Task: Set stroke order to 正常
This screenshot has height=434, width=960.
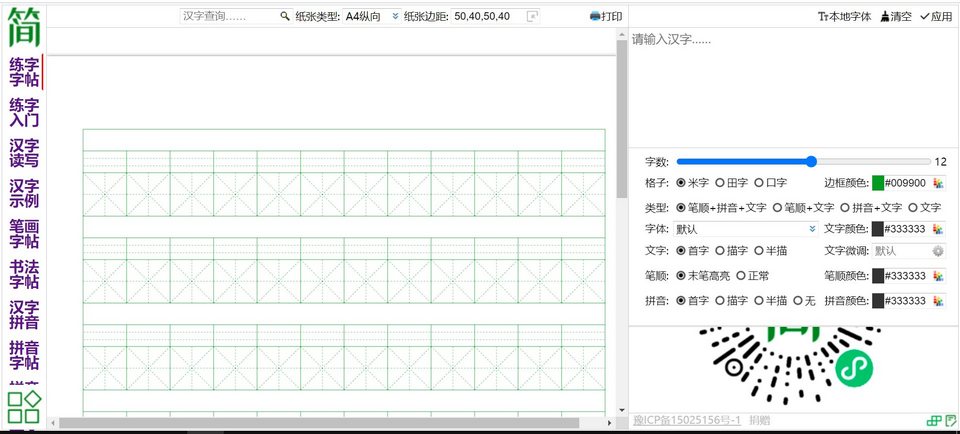Action: 741,275
